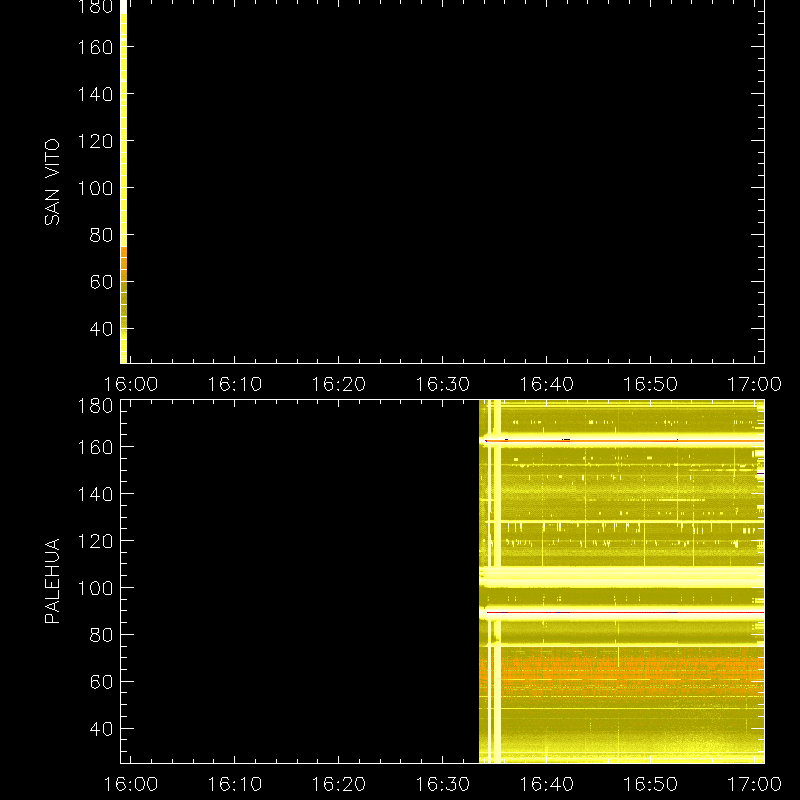Image resolution: width=800 pixels, height=800 pixels.
Task: Click the 180 tick label on PALEHUA plot
Action: pyautogui.click(x=95, y=406)
